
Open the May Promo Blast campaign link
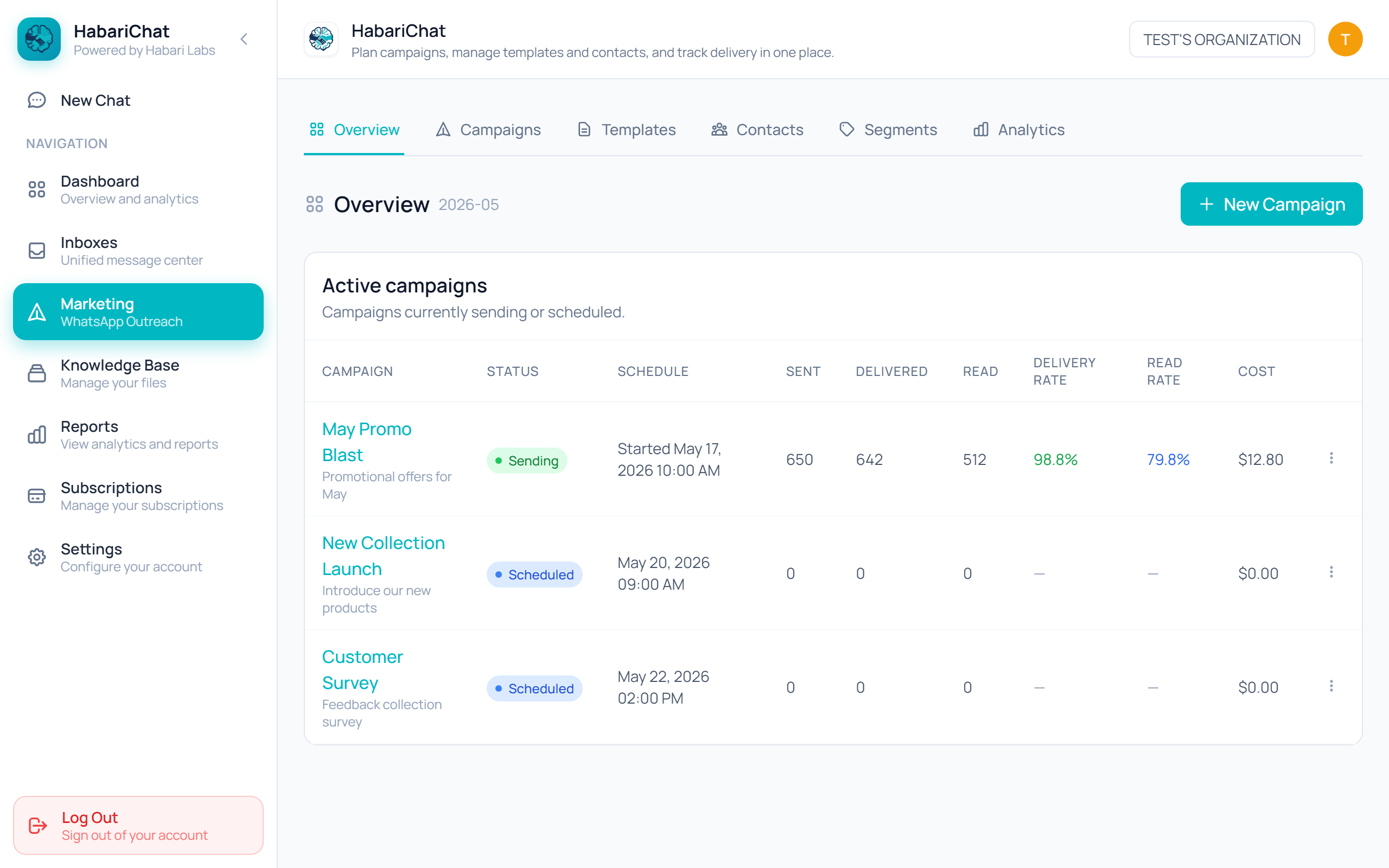(367, 442)
